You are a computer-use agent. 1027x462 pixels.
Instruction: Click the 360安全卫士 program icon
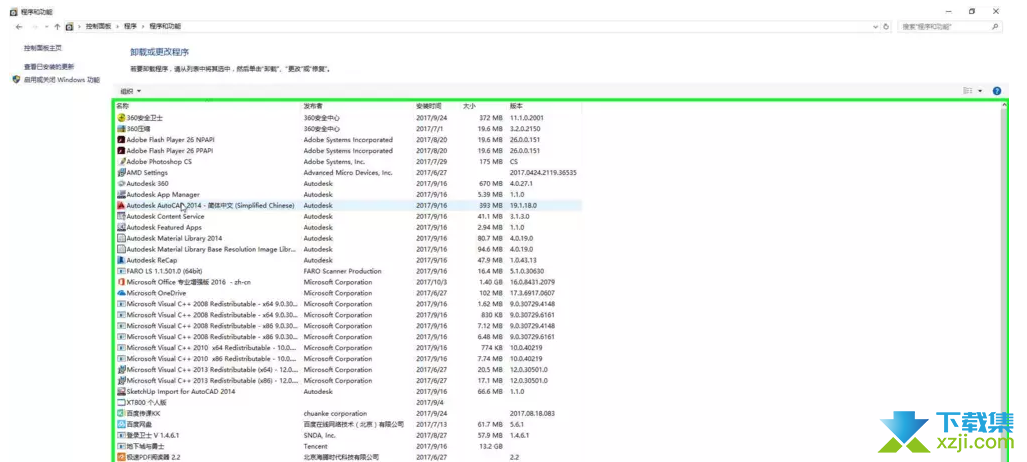(121, 118)
